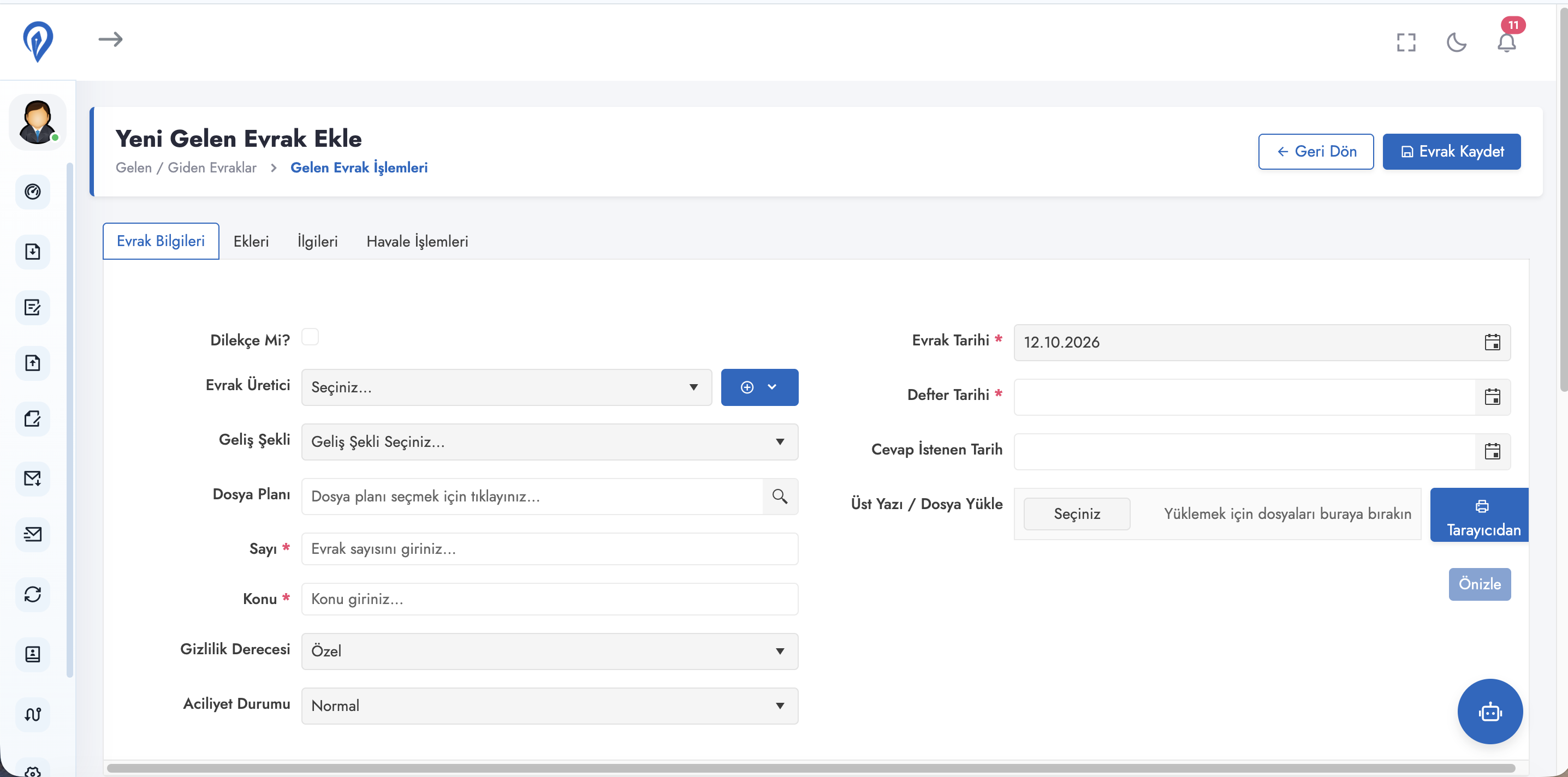Image resolution: width=1568 pixels, height=777 pixels.
Task: Open the incoming document download sidebar icon
Action: 33,252
